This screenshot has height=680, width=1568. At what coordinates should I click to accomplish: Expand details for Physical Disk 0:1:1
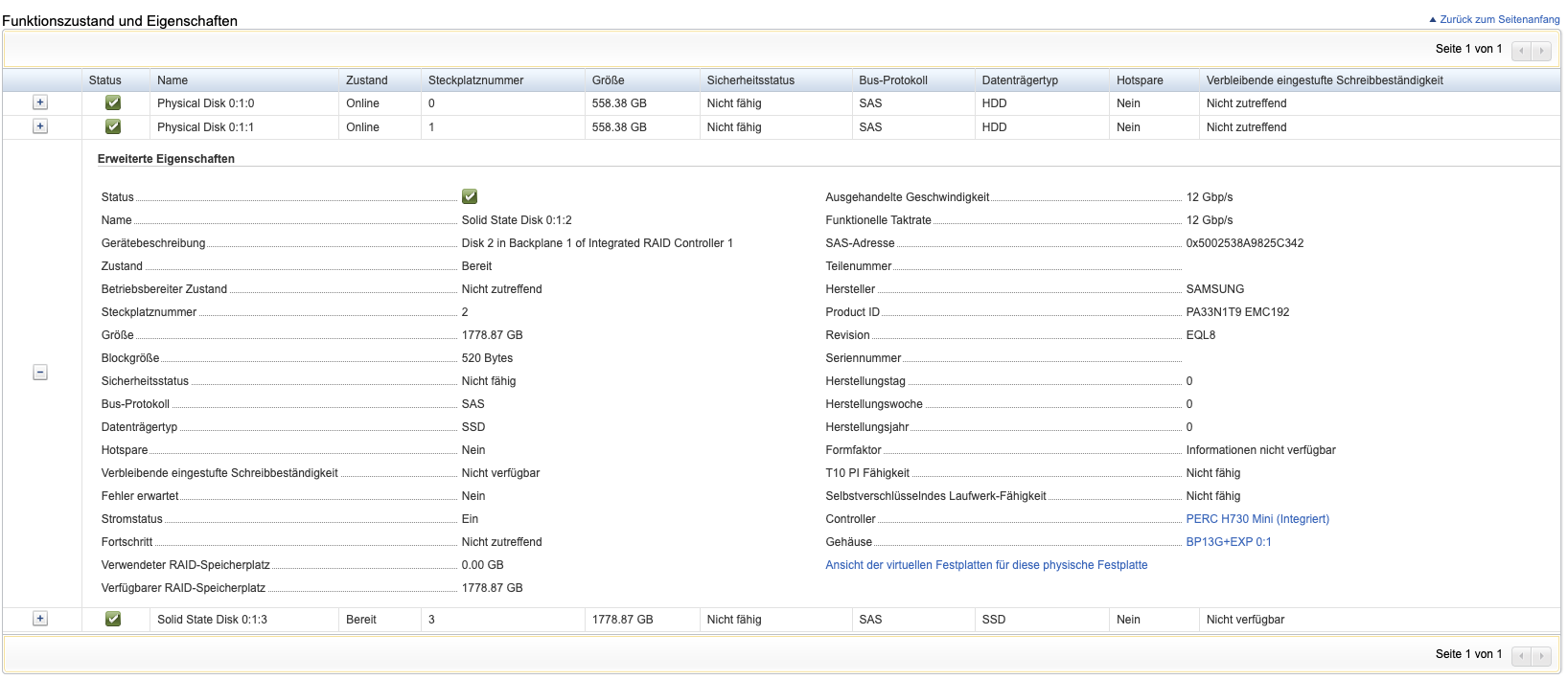40,126
